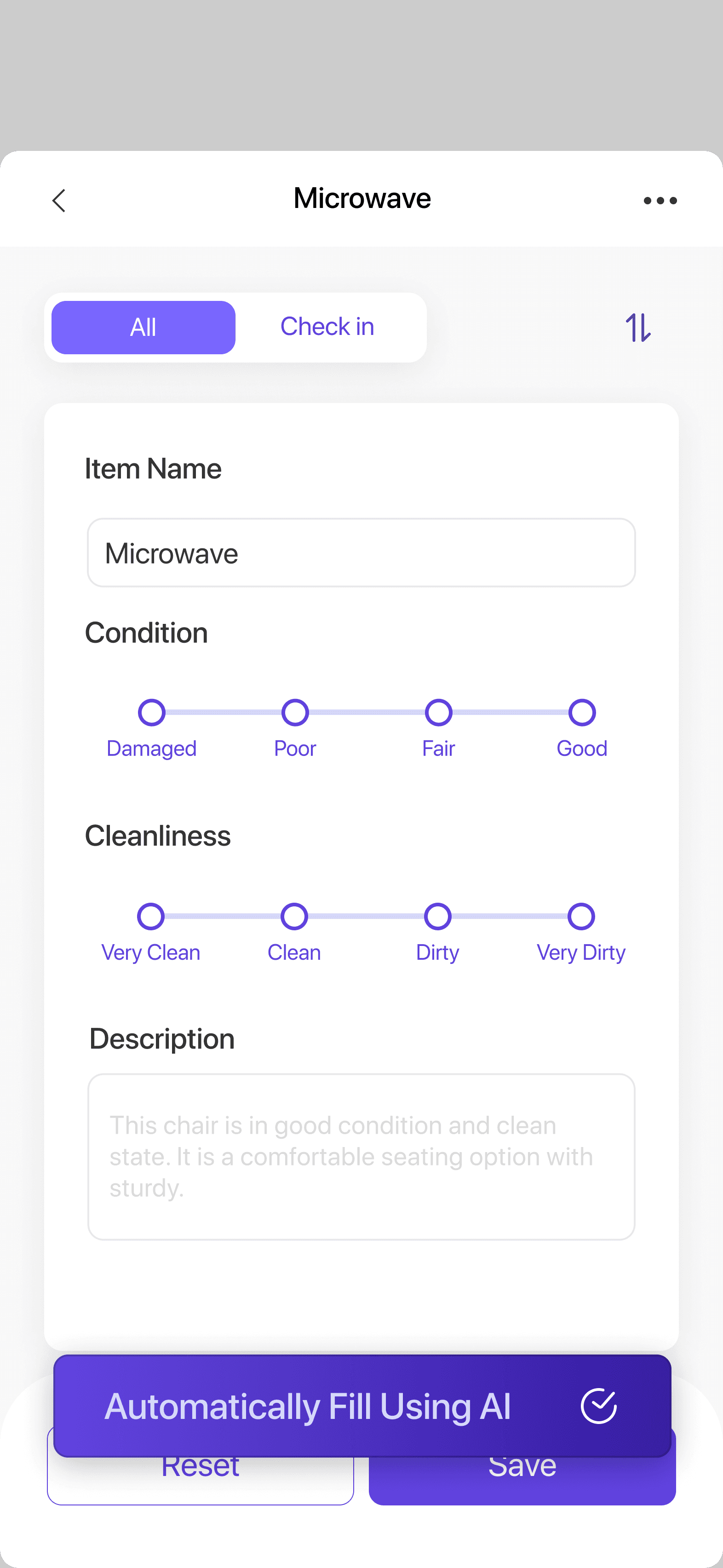Mark condition as Good

[x=582, y=713]
